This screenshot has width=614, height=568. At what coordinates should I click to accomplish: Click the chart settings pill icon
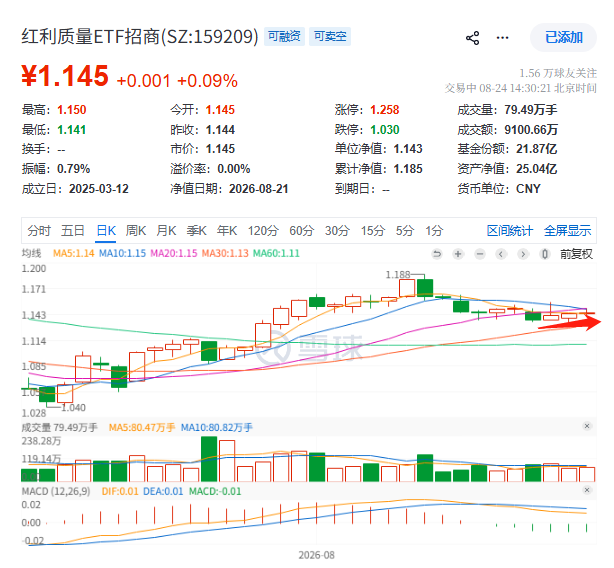click(x=544, y=254)
